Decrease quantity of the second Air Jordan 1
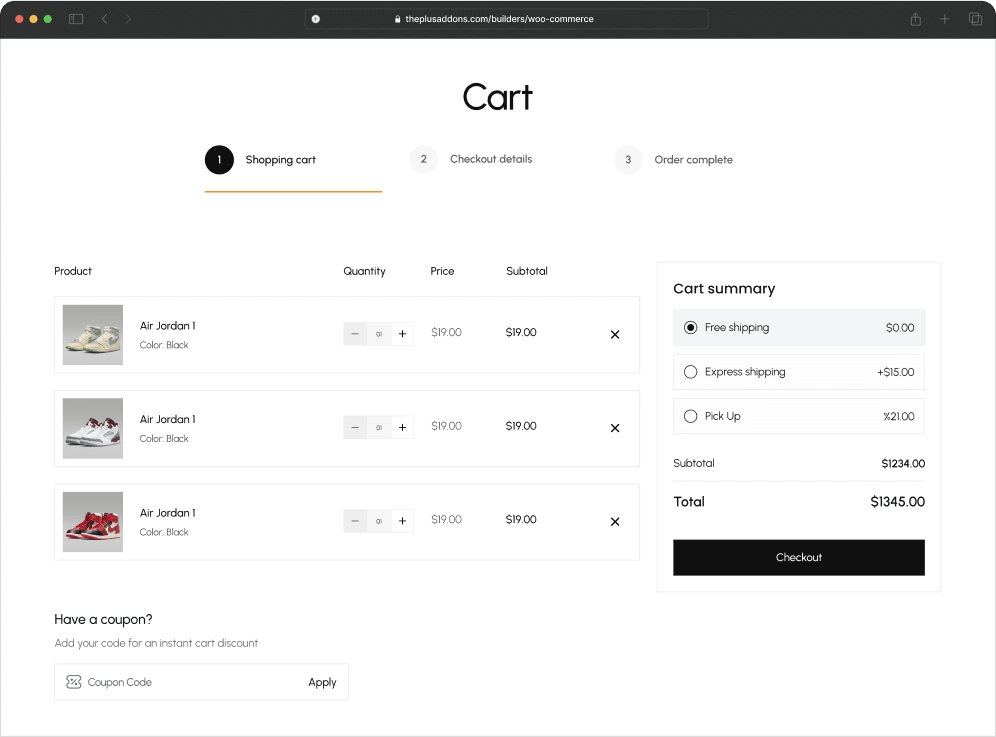The width and height of the screenshot is (996, 737). pos(355,427)
